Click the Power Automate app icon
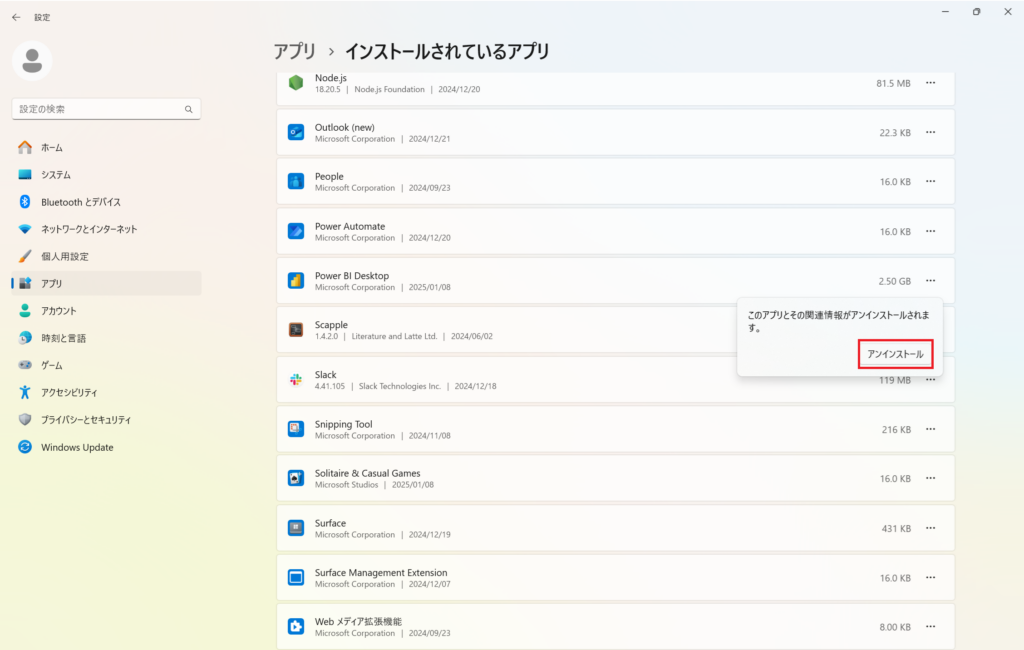Viewport: 1024px width, 650px height. (x=296, y=231)
